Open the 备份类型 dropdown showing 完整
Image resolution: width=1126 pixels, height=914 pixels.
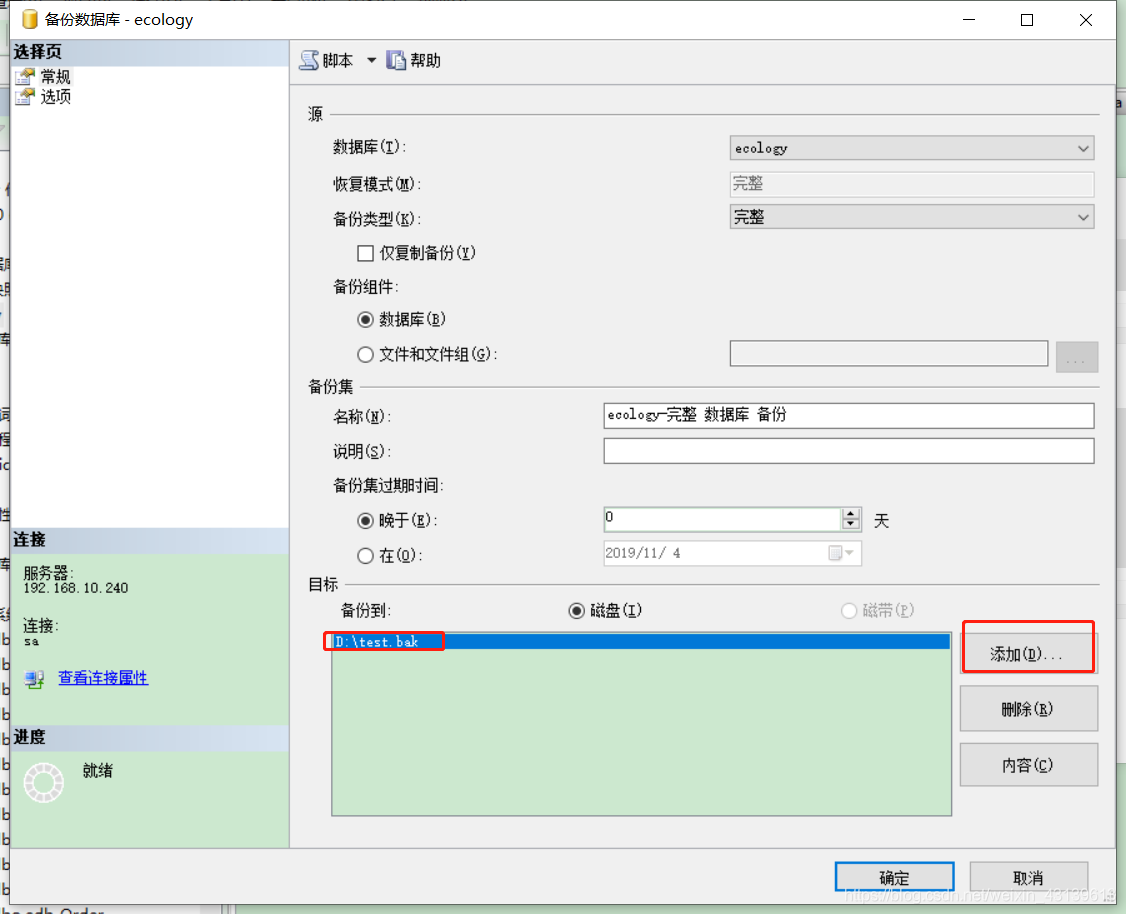(1083, 217)
